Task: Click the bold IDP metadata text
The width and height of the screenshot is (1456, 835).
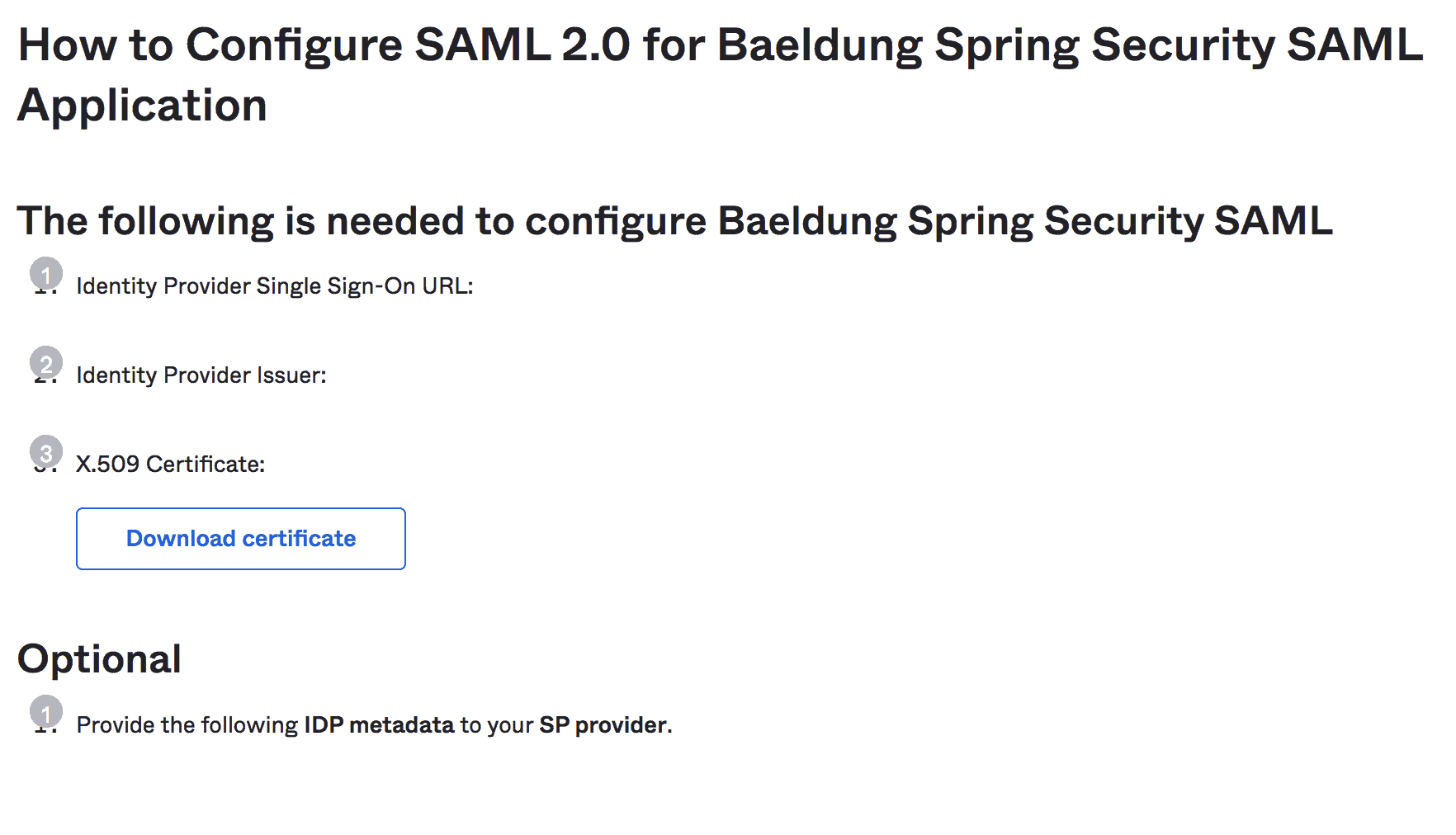Action: pos(379,725)
